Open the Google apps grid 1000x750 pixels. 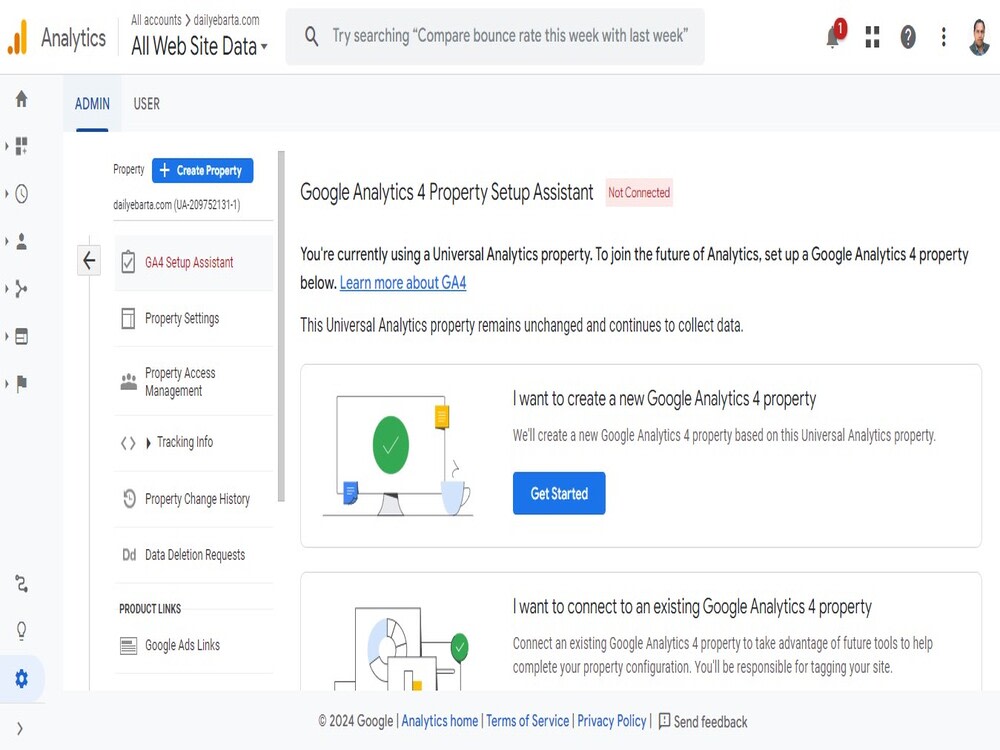coord(872,37)
